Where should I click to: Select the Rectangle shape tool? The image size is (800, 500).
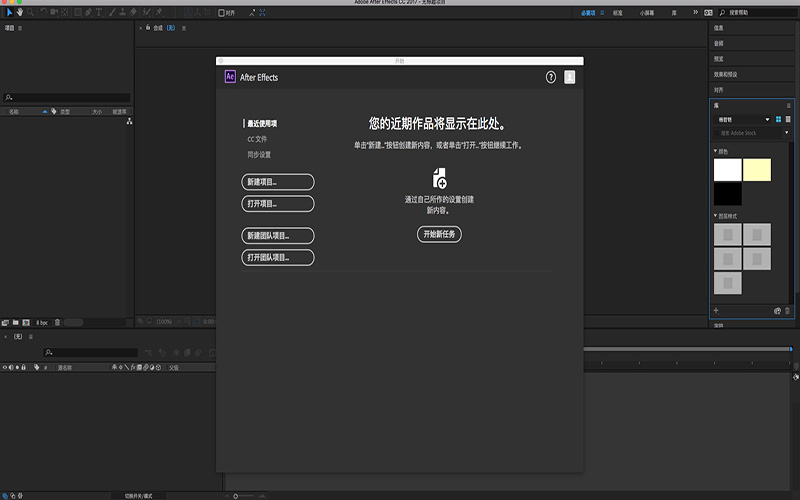(x=78, y=12)
